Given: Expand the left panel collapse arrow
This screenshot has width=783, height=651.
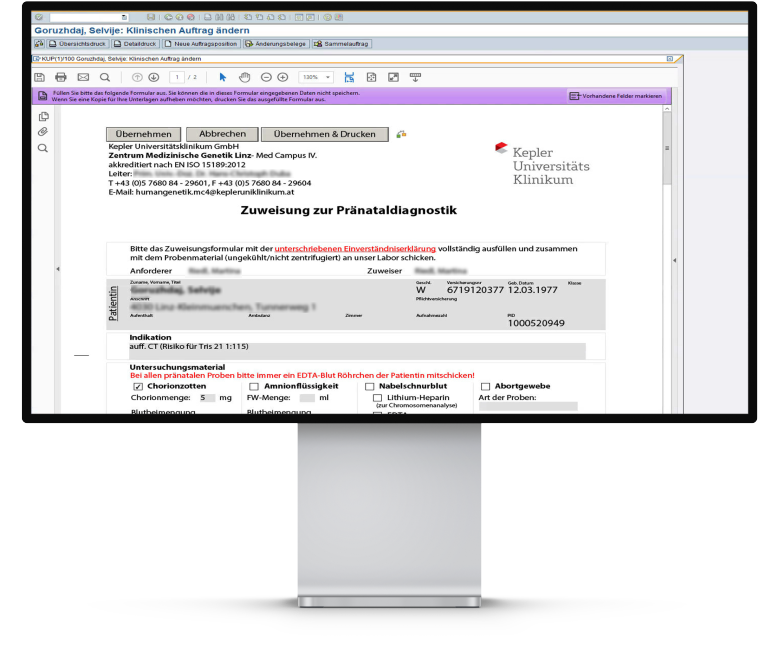Looking at the screenshot, I should [57, 269].
